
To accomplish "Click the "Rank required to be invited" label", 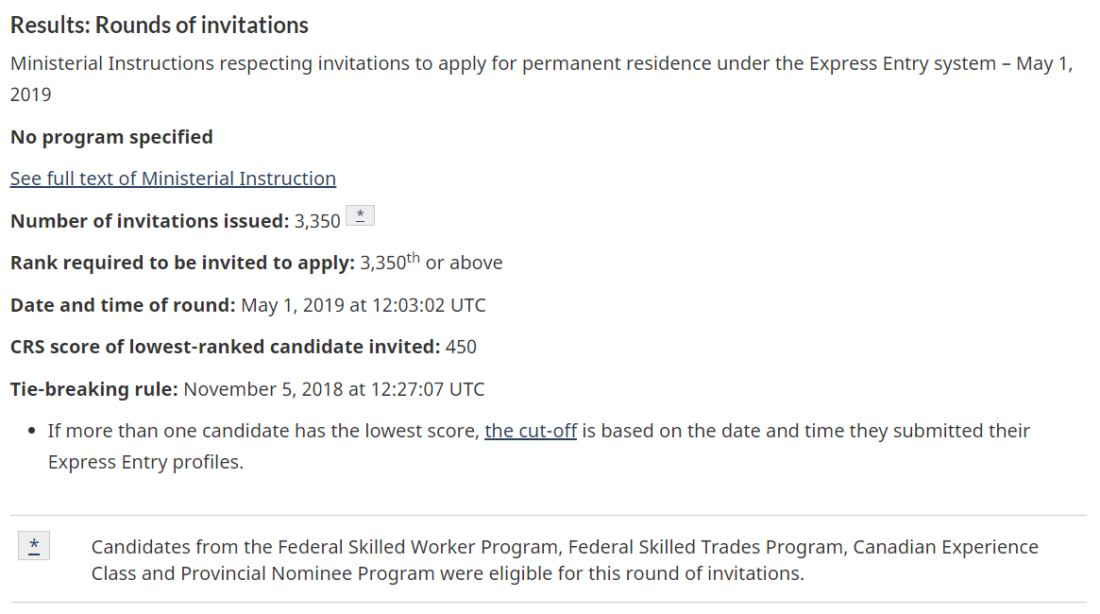I will point(182,263).
